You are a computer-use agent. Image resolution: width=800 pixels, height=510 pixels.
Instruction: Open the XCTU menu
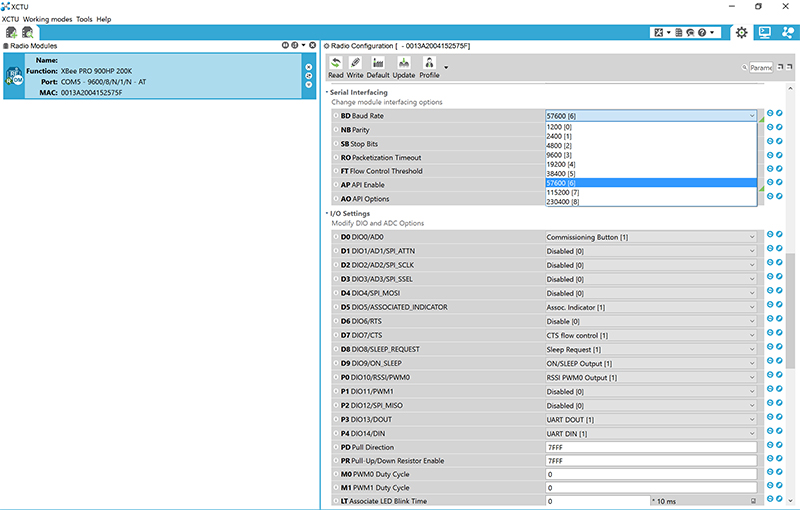tap(10, 19)
